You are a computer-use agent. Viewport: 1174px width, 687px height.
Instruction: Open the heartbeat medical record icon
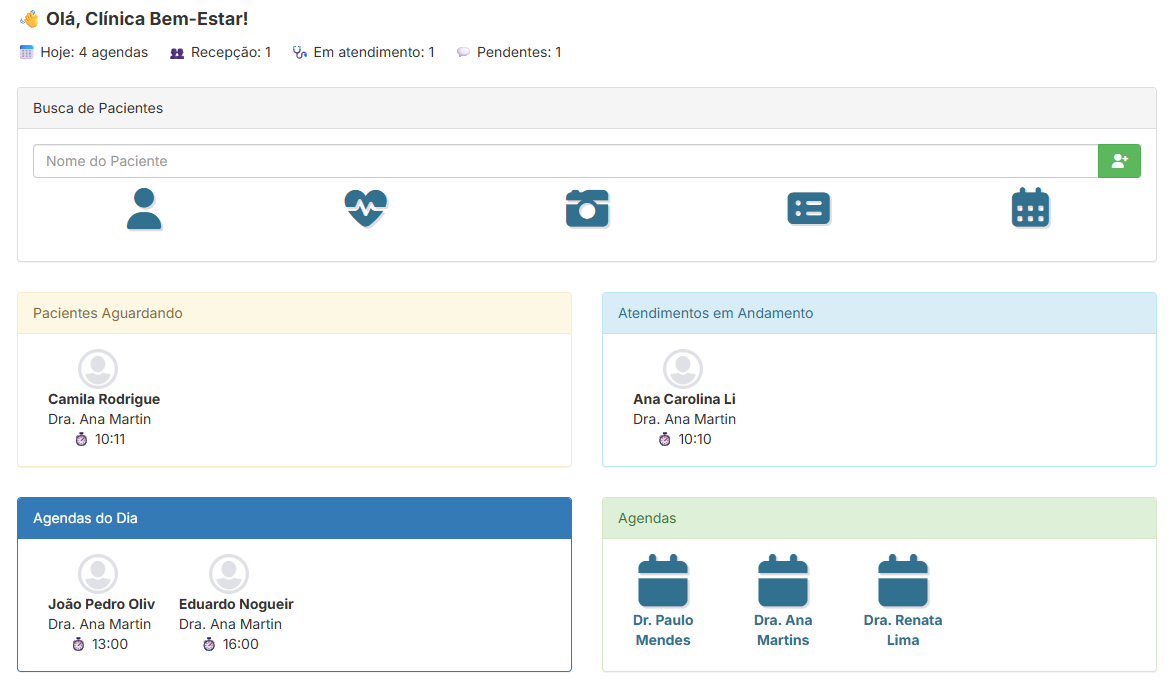[365, 209]
